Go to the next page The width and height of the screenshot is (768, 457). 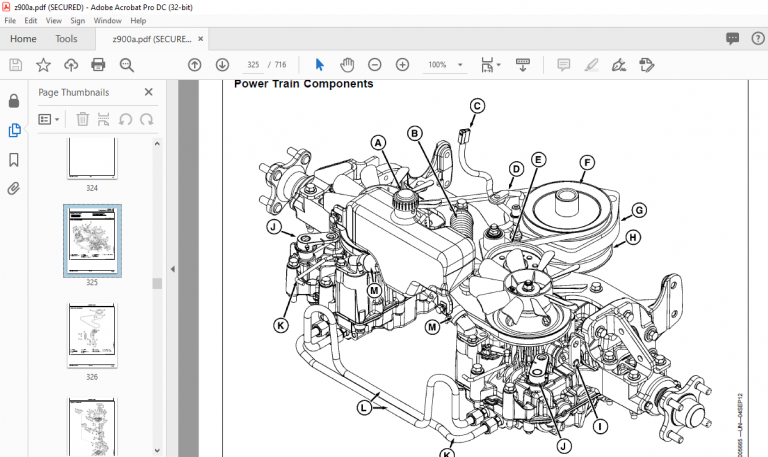click(x=222, y=65)
